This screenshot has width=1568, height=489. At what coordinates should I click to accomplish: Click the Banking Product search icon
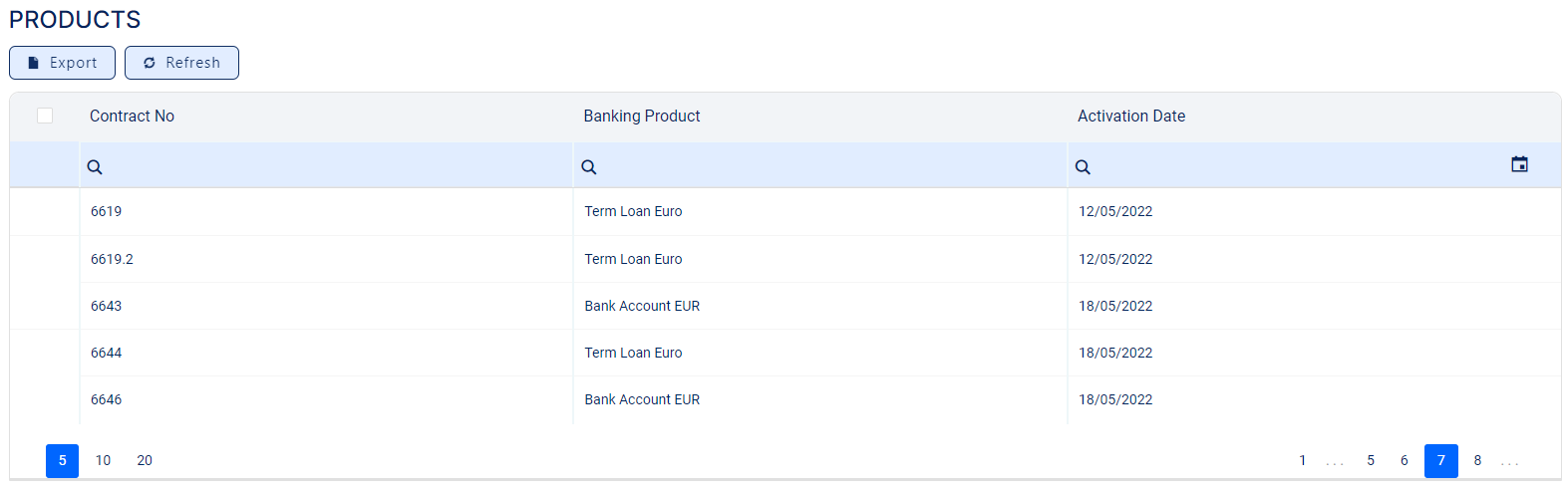589,167
